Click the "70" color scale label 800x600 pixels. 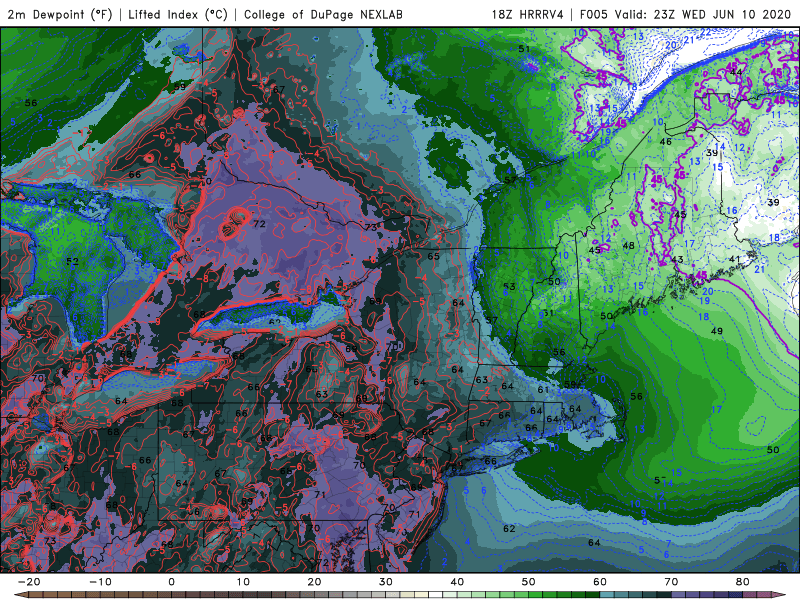pos(671,582)
